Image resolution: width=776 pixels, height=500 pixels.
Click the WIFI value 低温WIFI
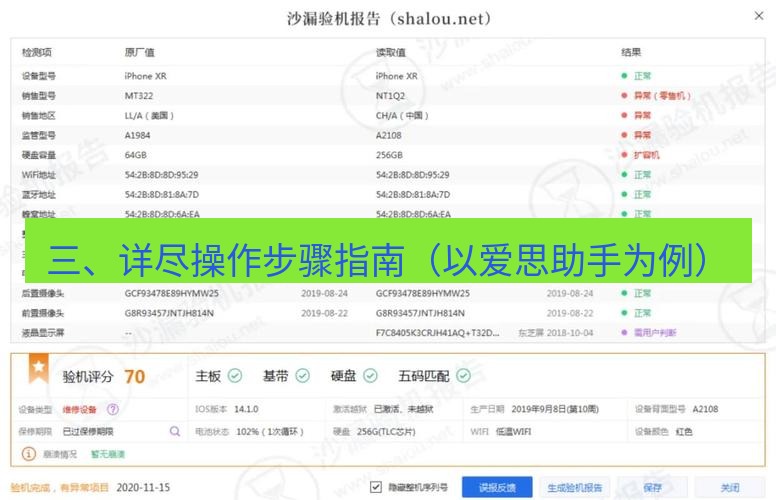[513, 432]
